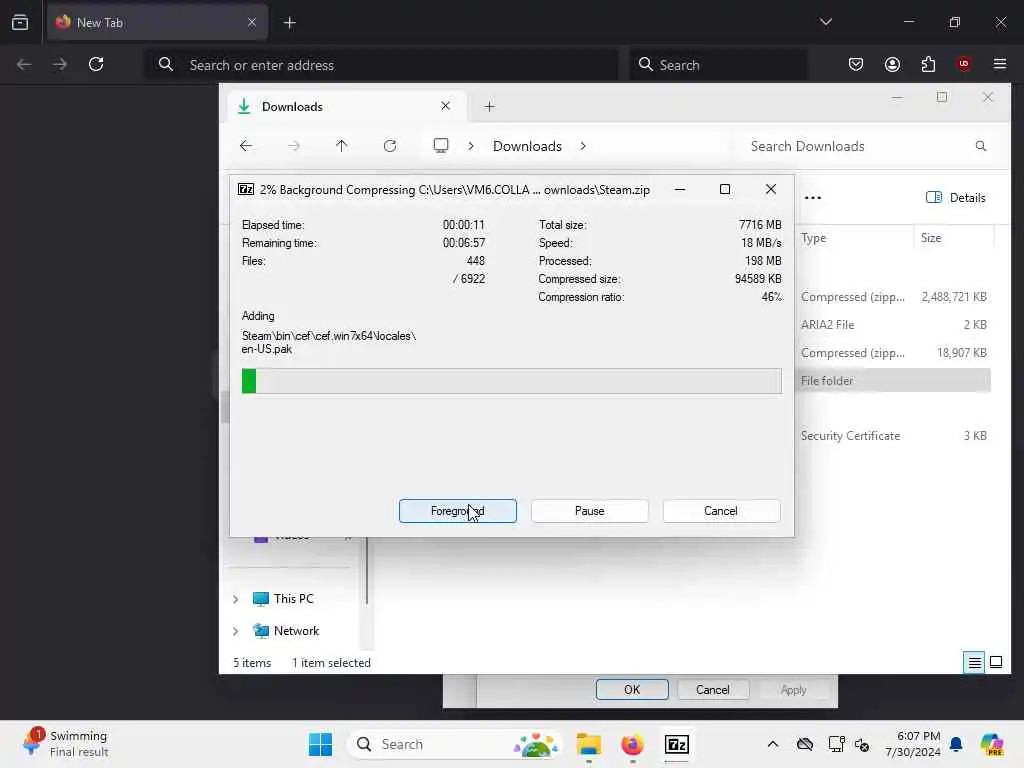Select the Security Certificate row
Image resolution: width=1024 pixels, height=768 pixels.
(x=893, y=436)
